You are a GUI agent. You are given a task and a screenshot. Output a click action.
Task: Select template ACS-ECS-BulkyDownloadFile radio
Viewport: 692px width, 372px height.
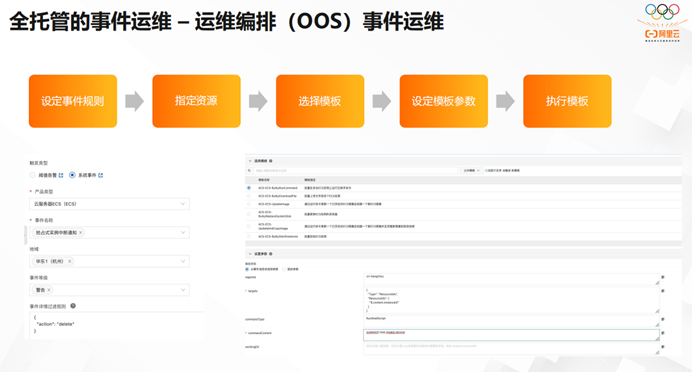(249, 196)
